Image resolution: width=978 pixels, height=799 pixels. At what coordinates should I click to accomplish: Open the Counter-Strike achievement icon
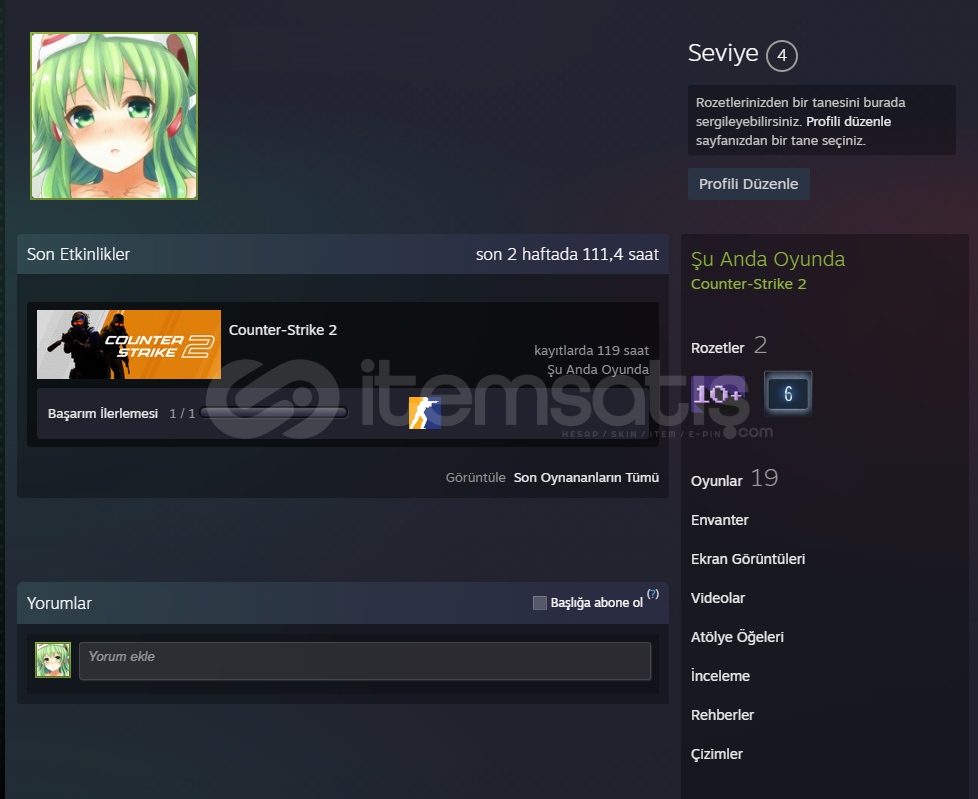(425, 413)
